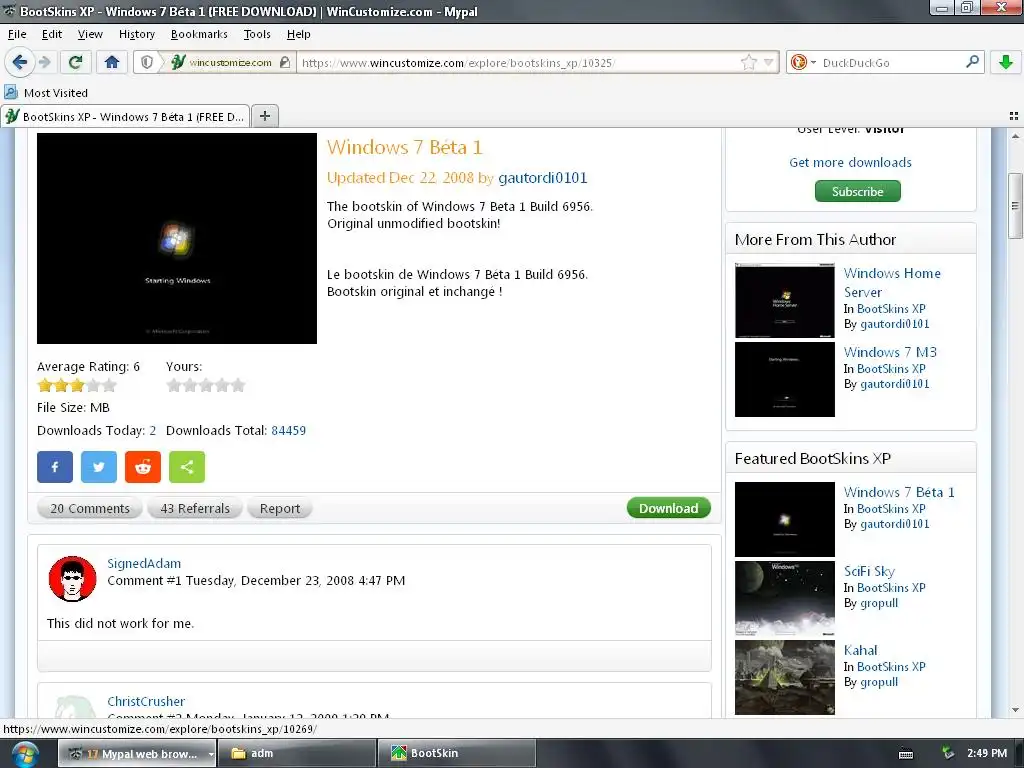Open the 20 Comments section
The height and width of the screenshot is (768, 1024).
pyautogui.click(x=90, y=508)
